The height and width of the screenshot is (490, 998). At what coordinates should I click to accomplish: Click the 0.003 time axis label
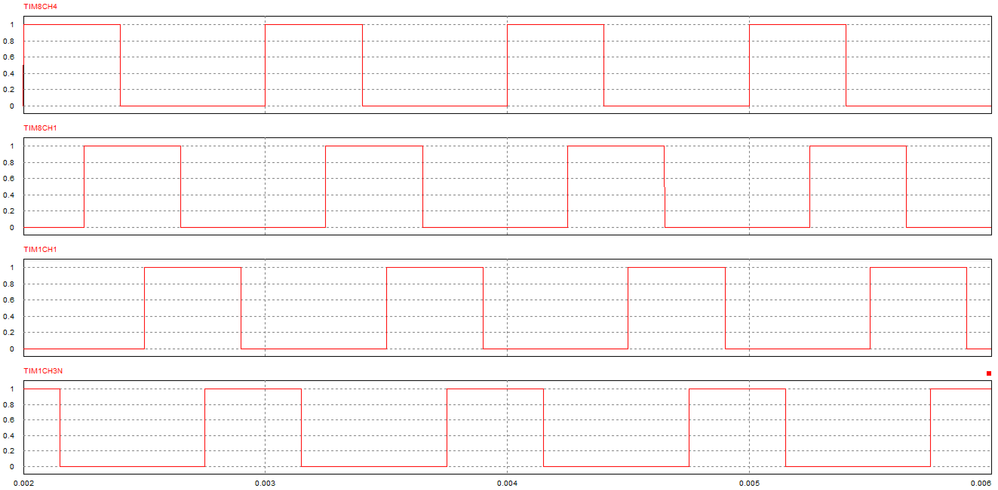[x=265, y=484]
